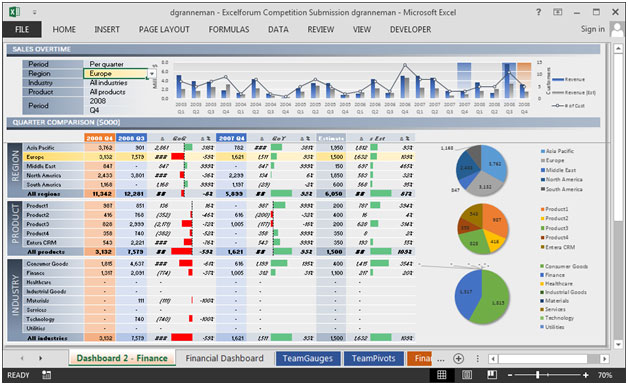Click the 2008 Q3 column header
This screenshot has width=628, height=385.
tap(131, 138)
